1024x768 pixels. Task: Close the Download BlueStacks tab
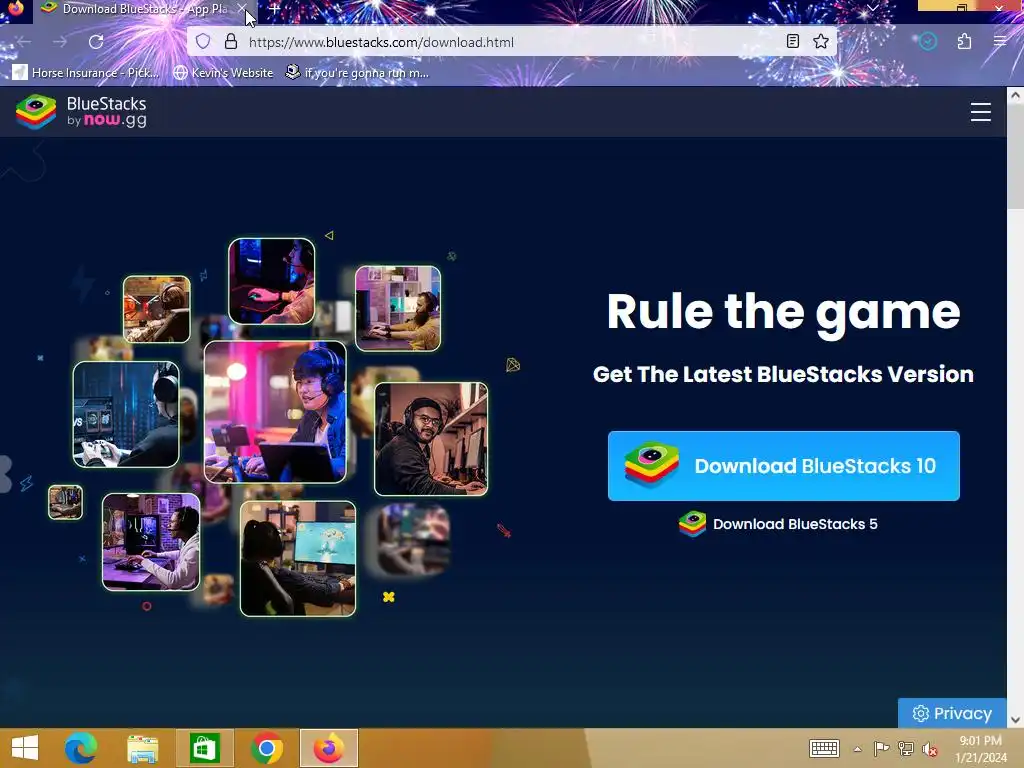(242, 8)
